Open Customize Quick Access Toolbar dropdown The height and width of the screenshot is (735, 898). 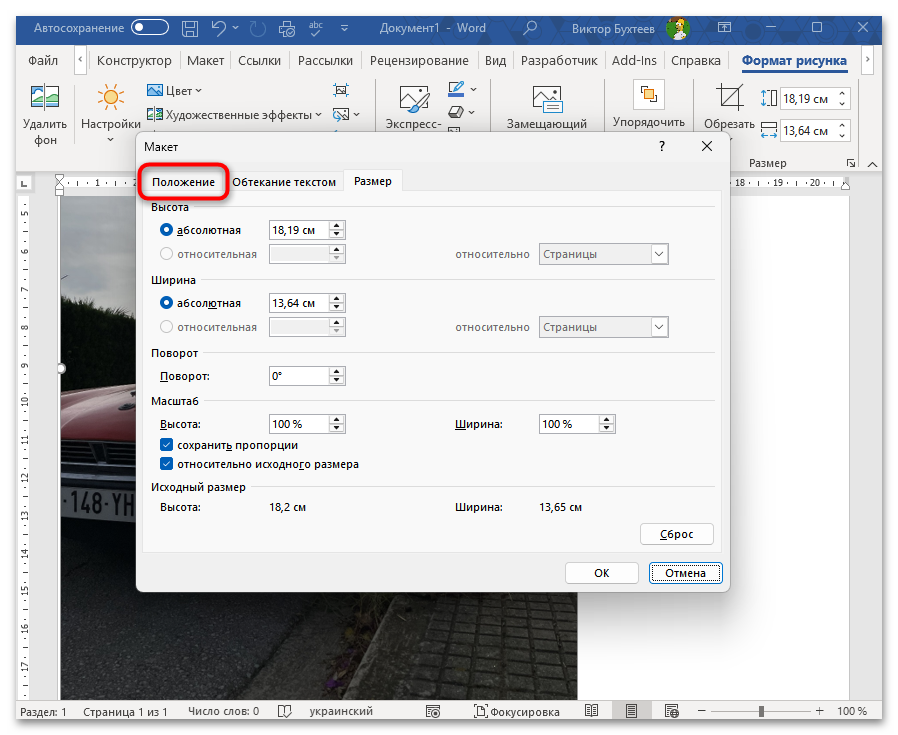pyautogui.click(x=344, y=28)
